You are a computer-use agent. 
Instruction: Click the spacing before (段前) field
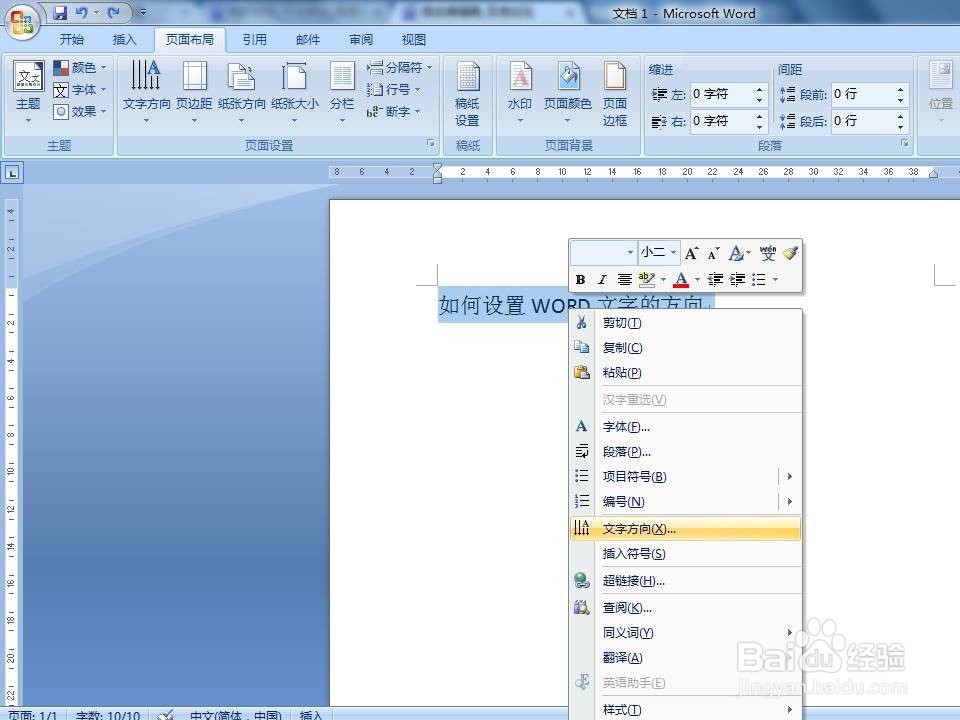click(x=862, y=94)
